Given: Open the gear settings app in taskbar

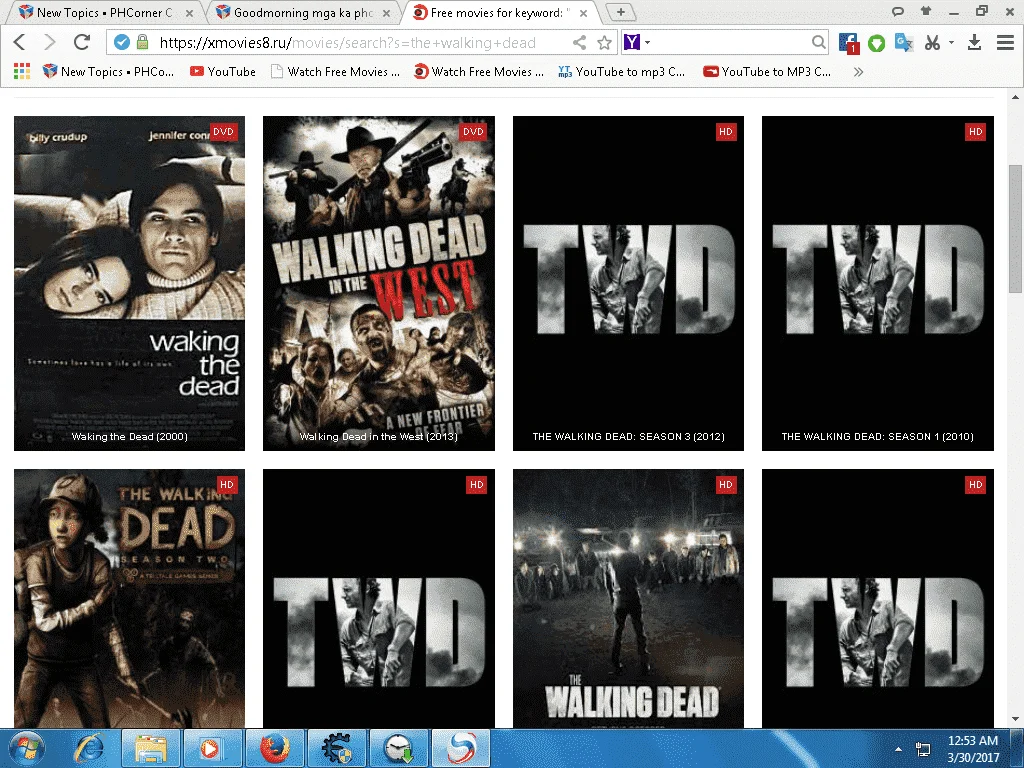Looking at the screenshot, I should coord(336,748).
